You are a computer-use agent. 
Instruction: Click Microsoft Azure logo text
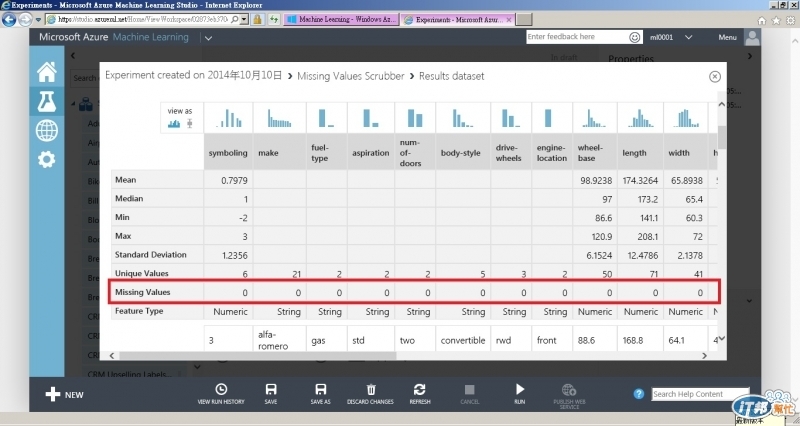click(73, 37)
